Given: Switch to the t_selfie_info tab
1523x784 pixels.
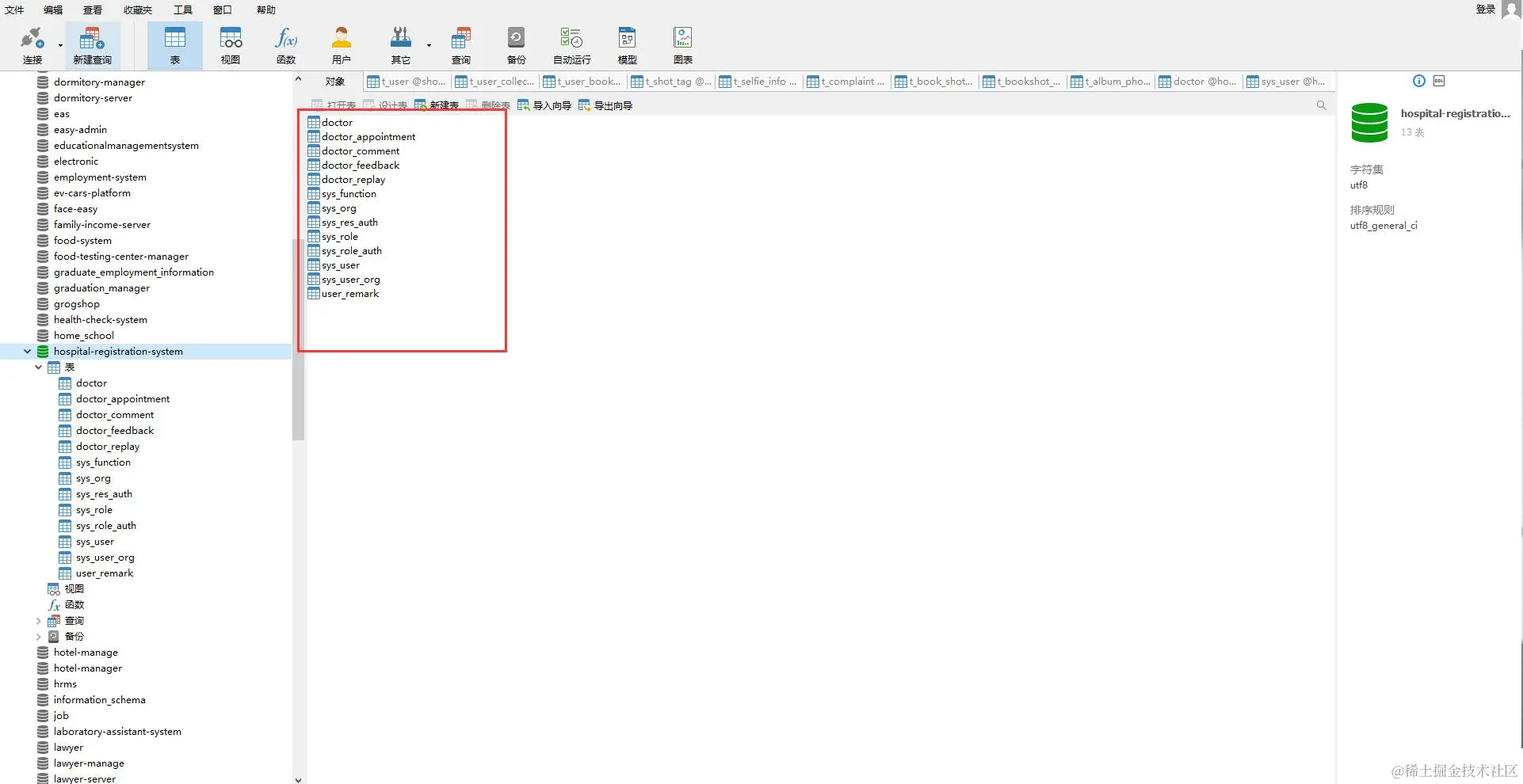Looking at the screenshot, I should coord(758,82).
